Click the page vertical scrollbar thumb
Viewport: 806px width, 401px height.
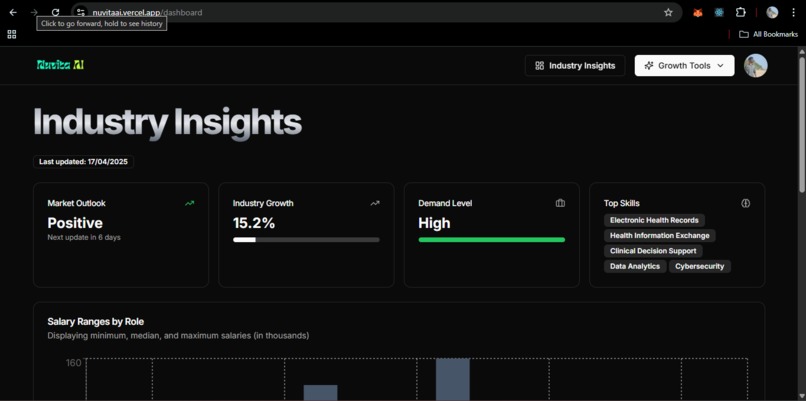(x=802, y=124)
